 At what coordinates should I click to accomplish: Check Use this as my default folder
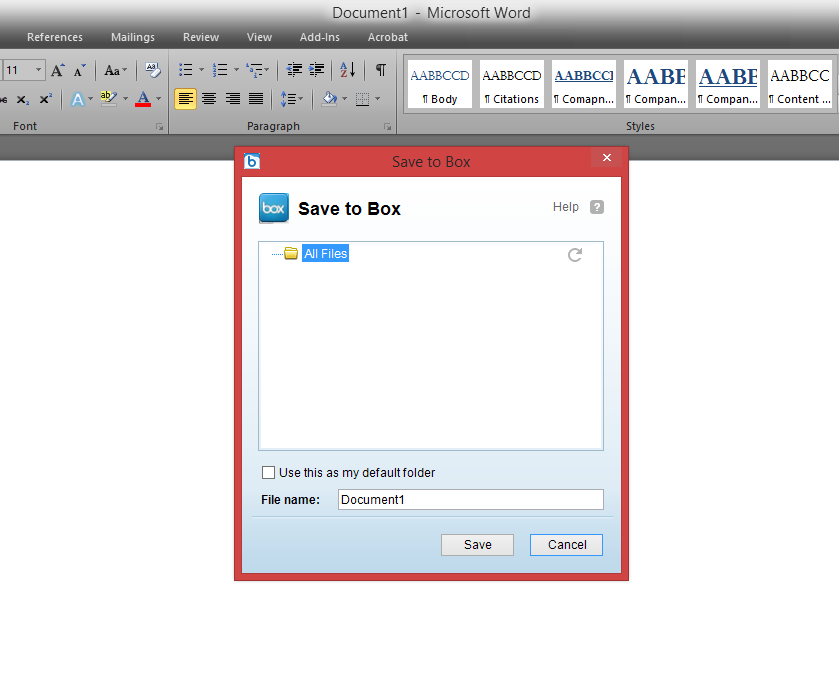pos(268,473)
